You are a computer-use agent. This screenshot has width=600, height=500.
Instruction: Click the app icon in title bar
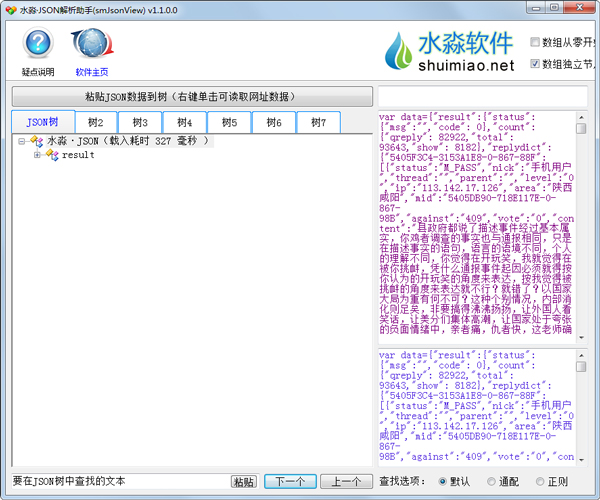pyautogui.click(x=11, y=10)
